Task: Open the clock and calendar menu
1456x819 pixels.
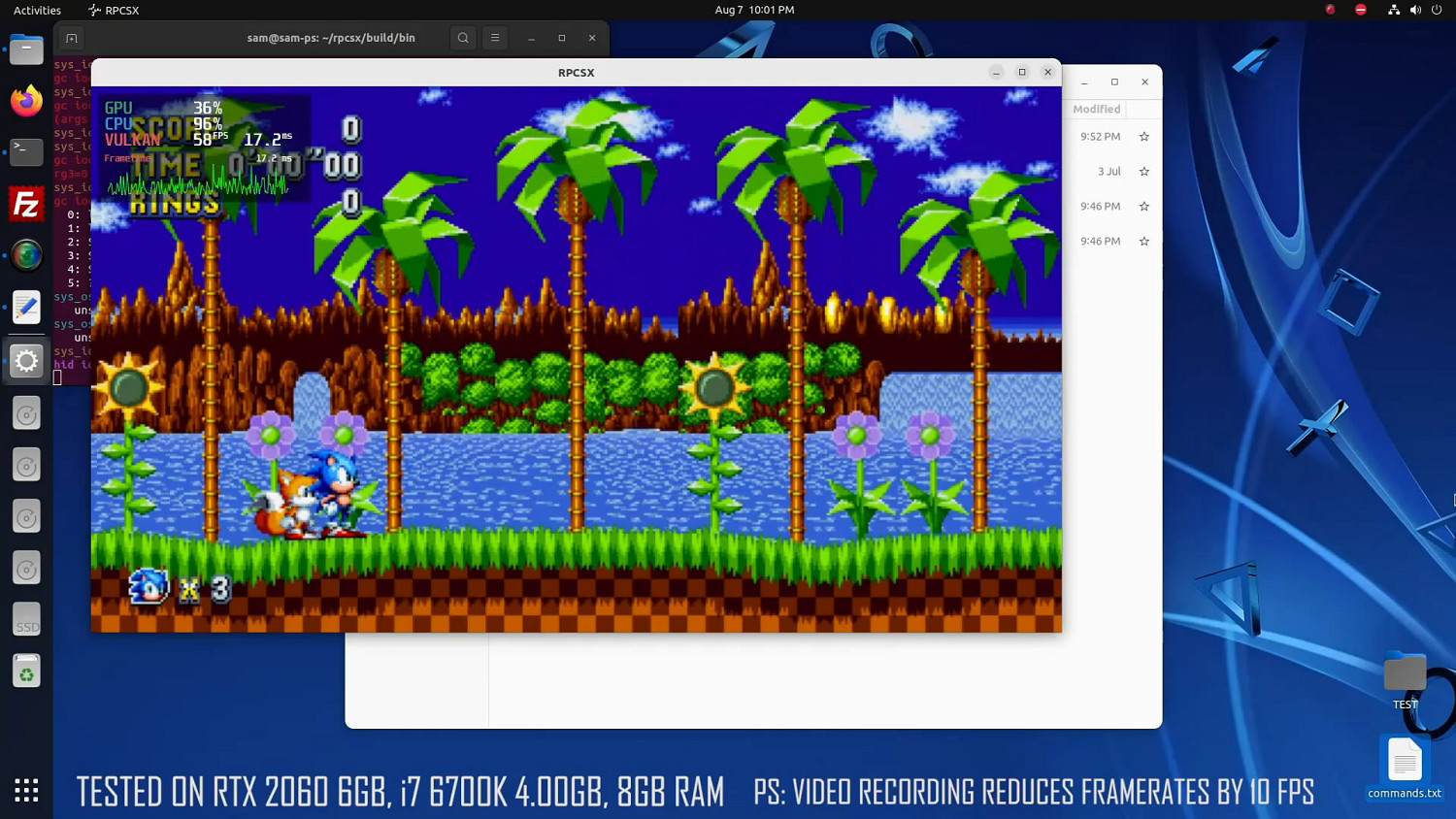Action: (x=754, y=10)
